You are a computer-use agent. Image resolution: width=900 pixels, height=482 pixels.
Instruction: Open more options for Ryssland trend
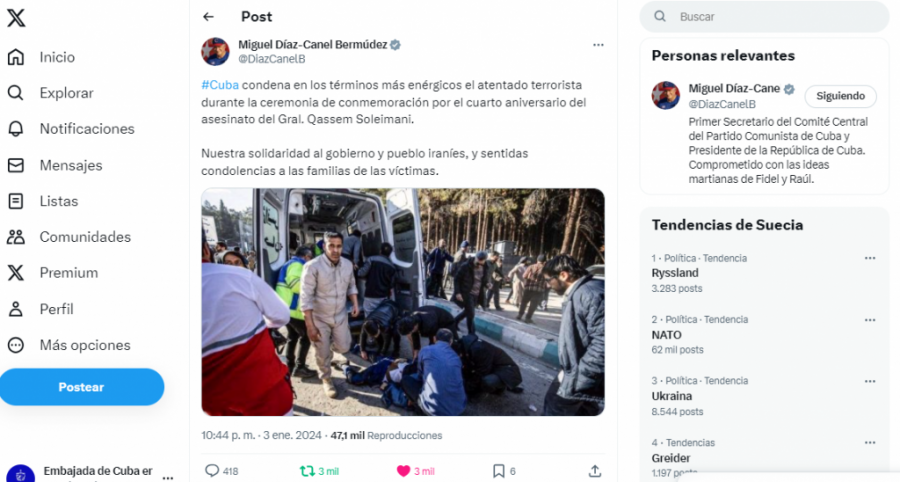870,258
